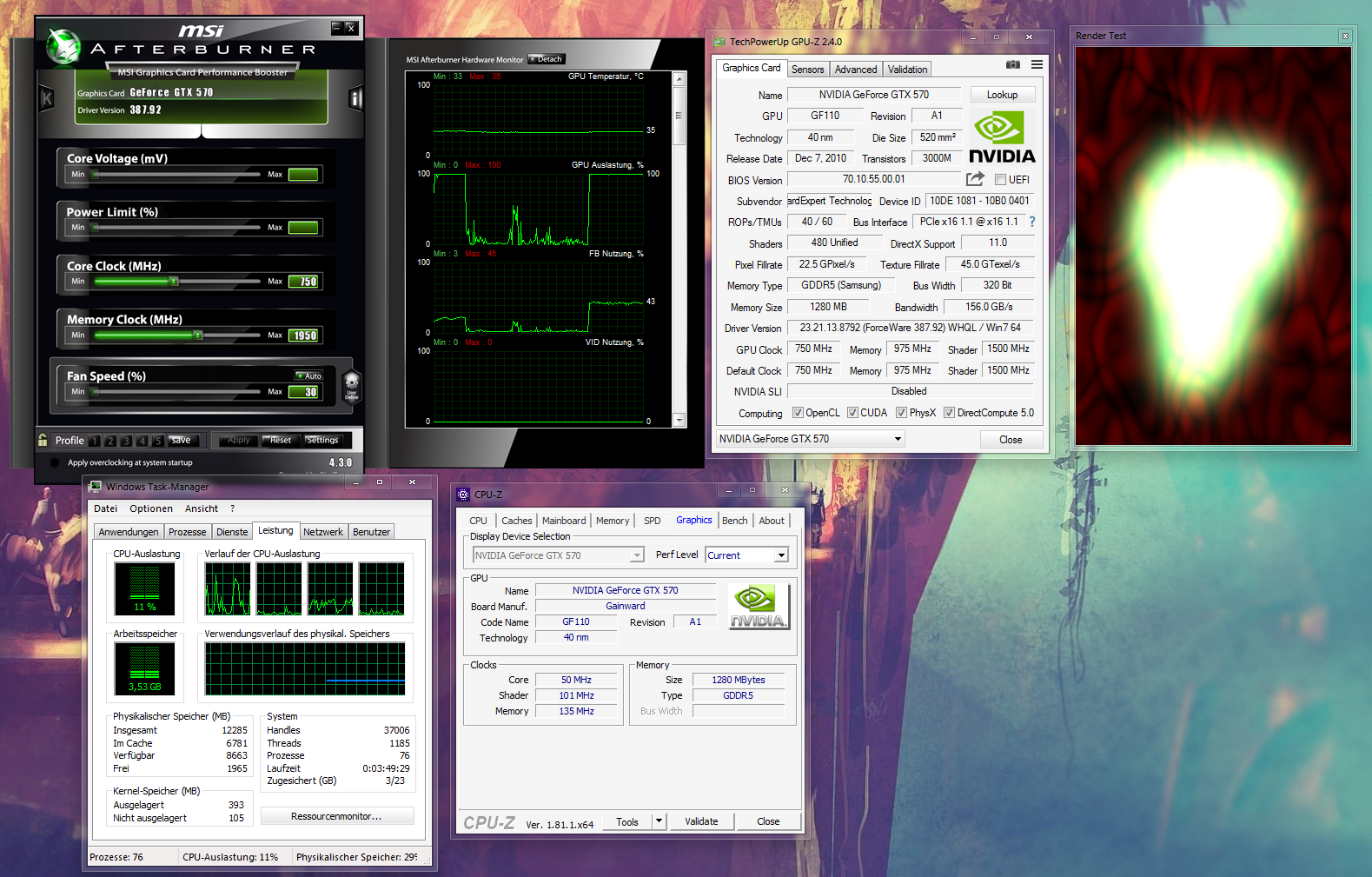Click the Memory Clock value field 1950
This screenshot has height=877, width=1372.
[x=304, y=336]
